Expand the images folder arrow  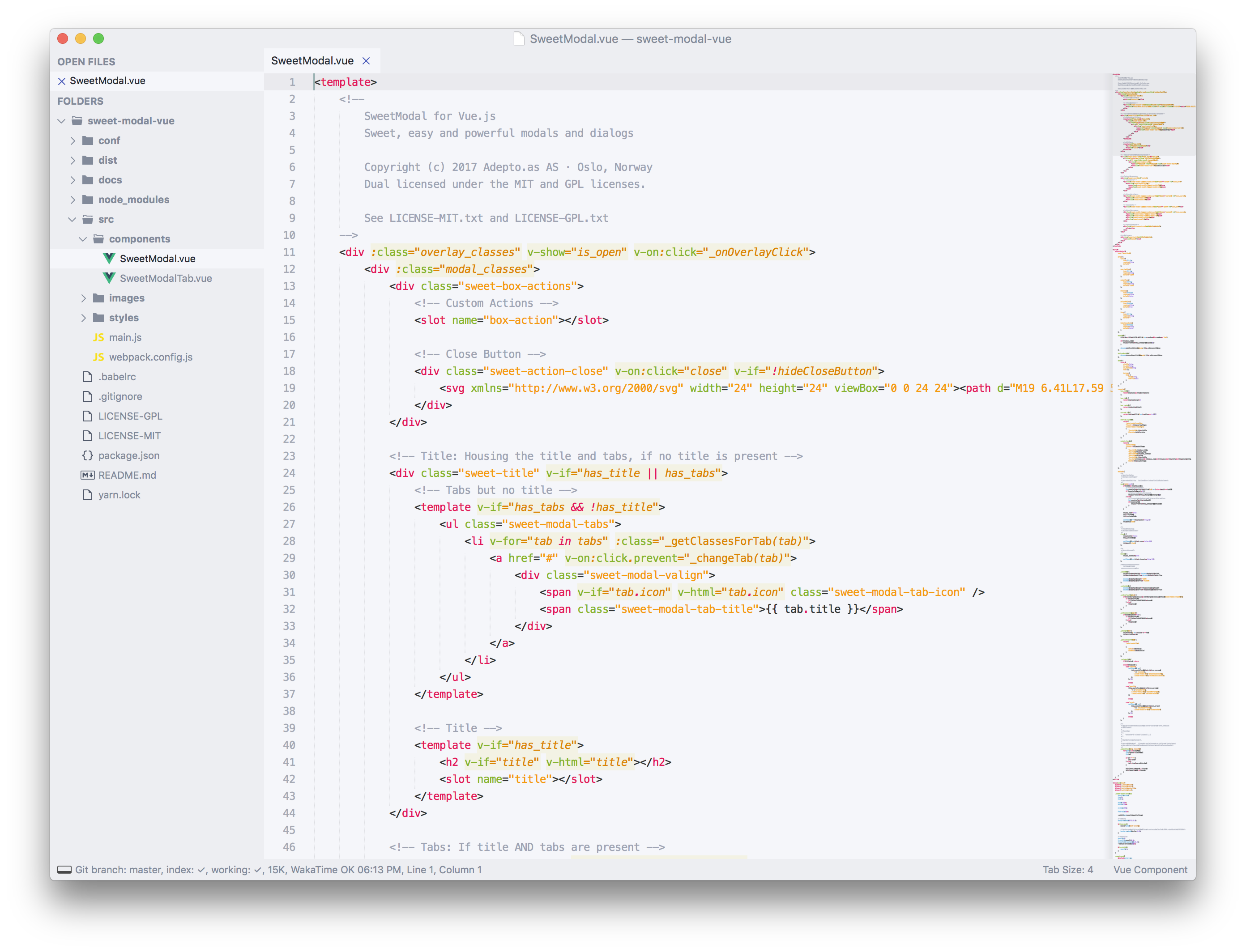coord(83,298)
